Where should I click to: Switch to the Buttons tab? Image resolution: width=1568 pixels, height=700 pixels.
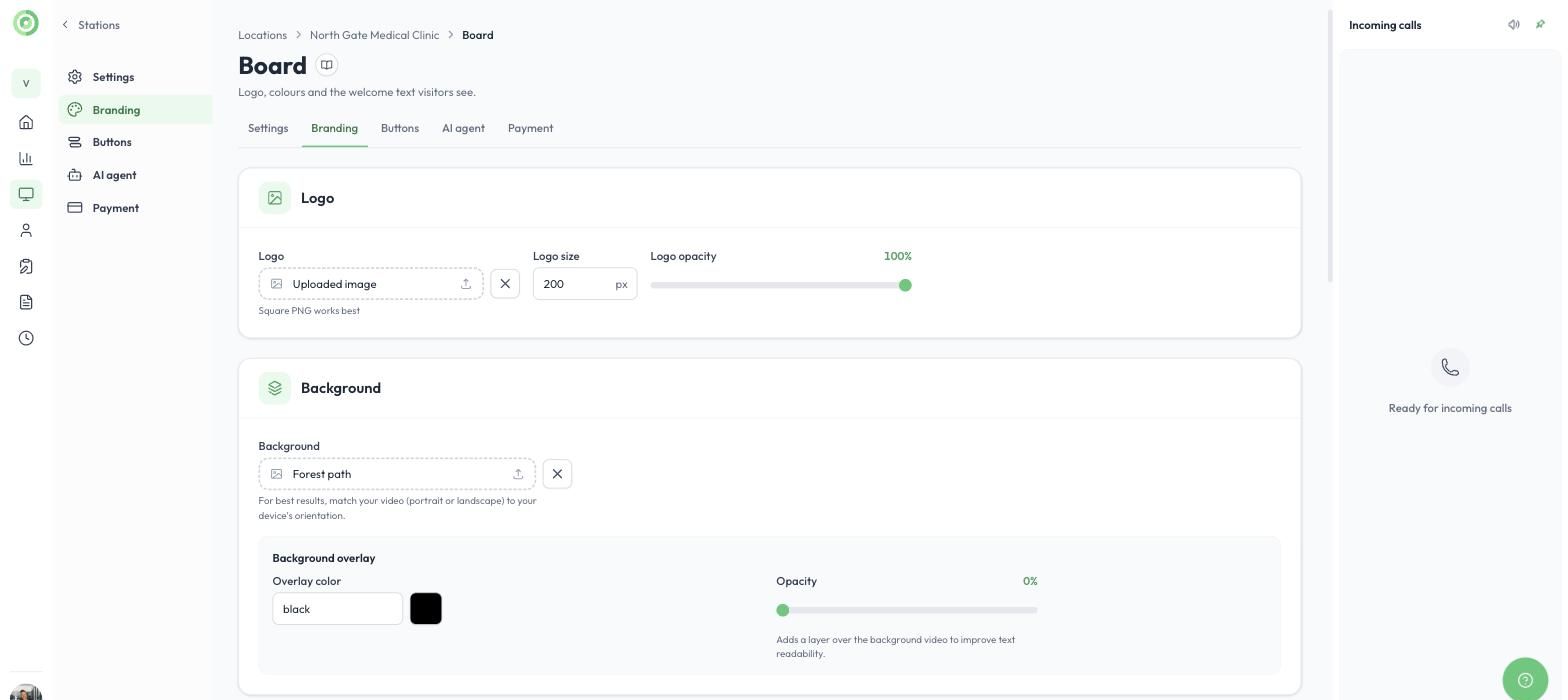[400, 128]
